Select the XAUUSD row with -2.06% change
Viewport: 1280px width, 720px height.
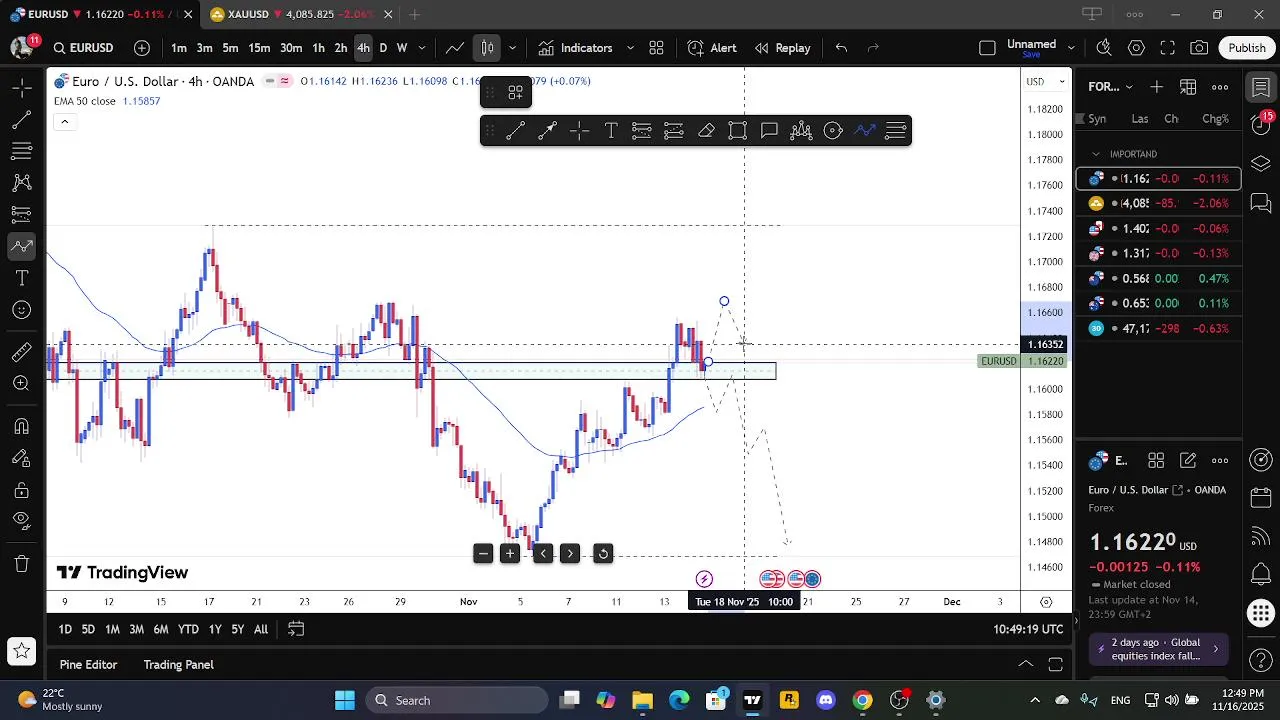pyautogui.click(x=1159, y=204)
